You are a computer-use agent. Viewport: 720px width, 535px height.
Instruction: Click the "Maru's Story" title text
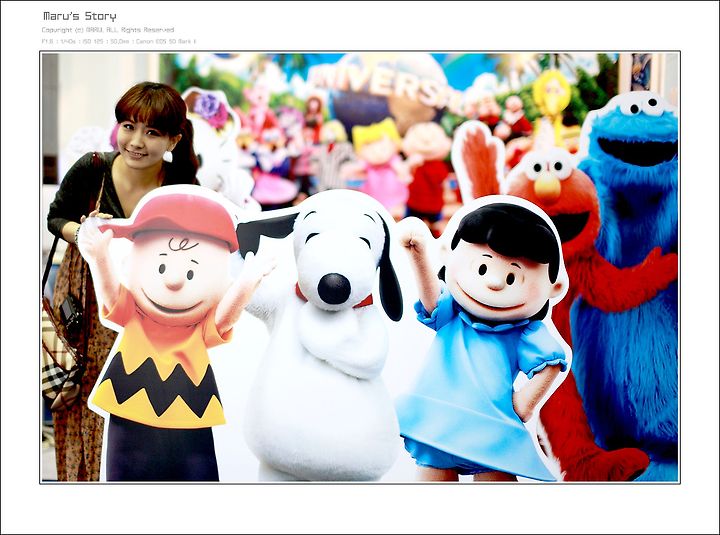click(x=79, y=17)
